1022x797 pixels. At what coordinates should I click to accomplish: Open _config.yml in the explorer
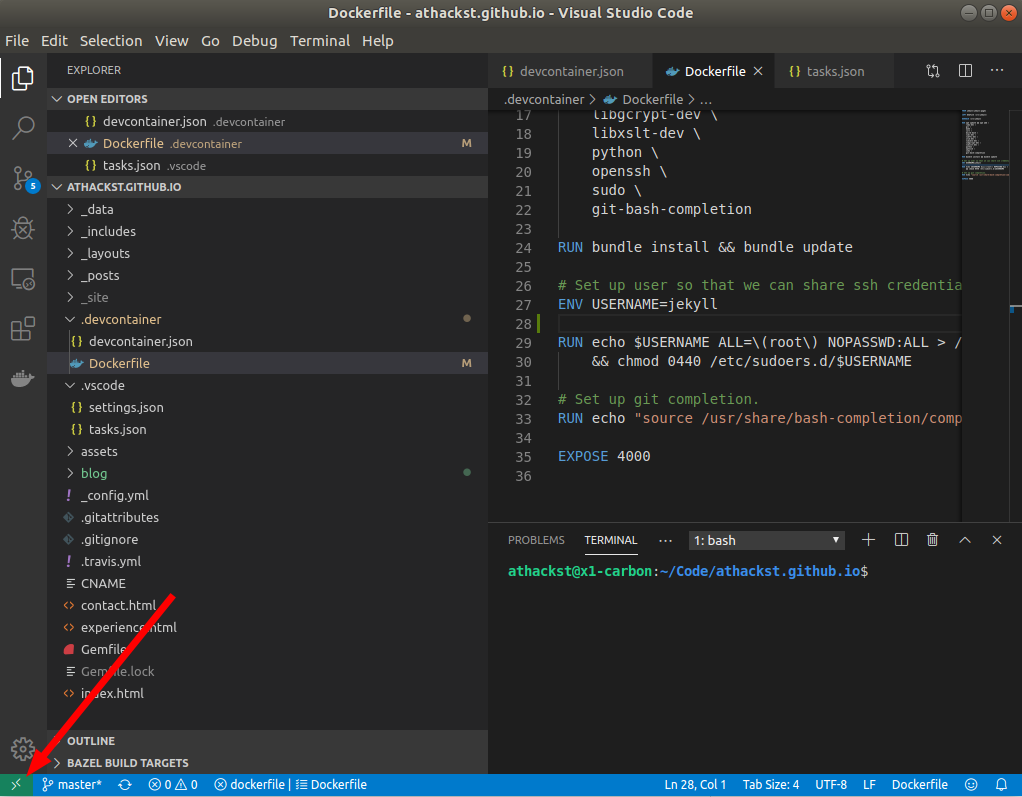(267, 495)
